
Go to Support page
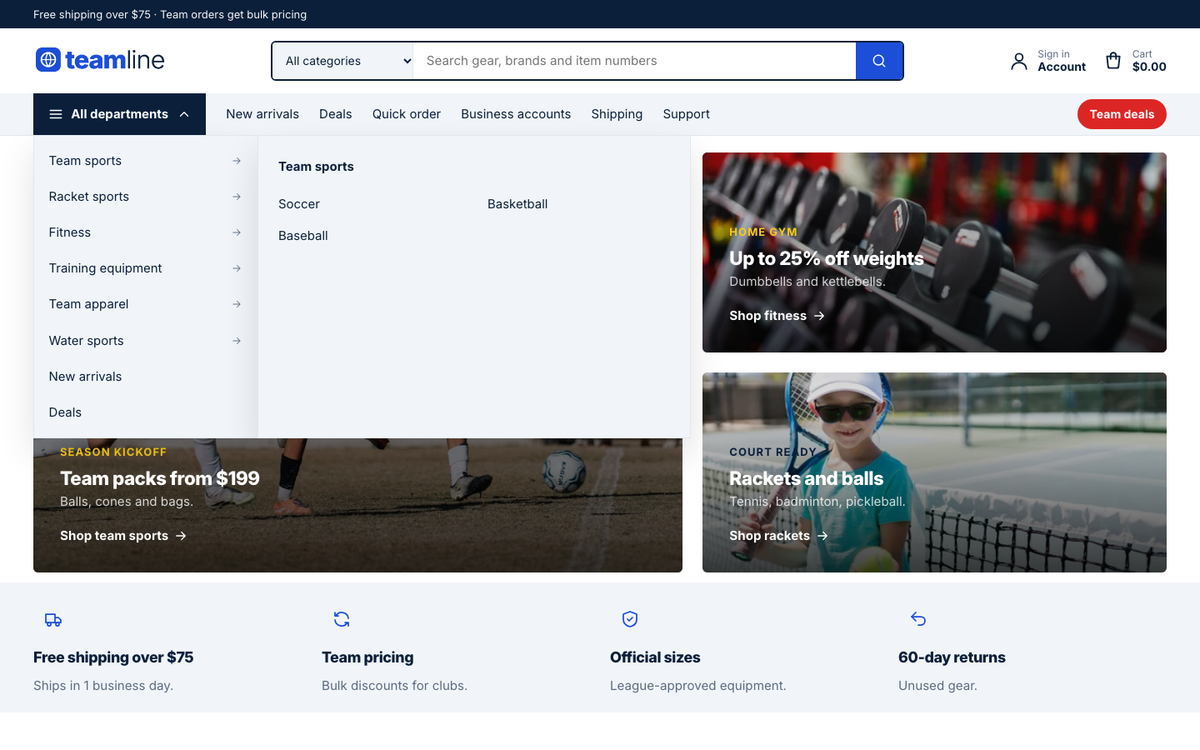pyautogui.click(x=686, y=114)
